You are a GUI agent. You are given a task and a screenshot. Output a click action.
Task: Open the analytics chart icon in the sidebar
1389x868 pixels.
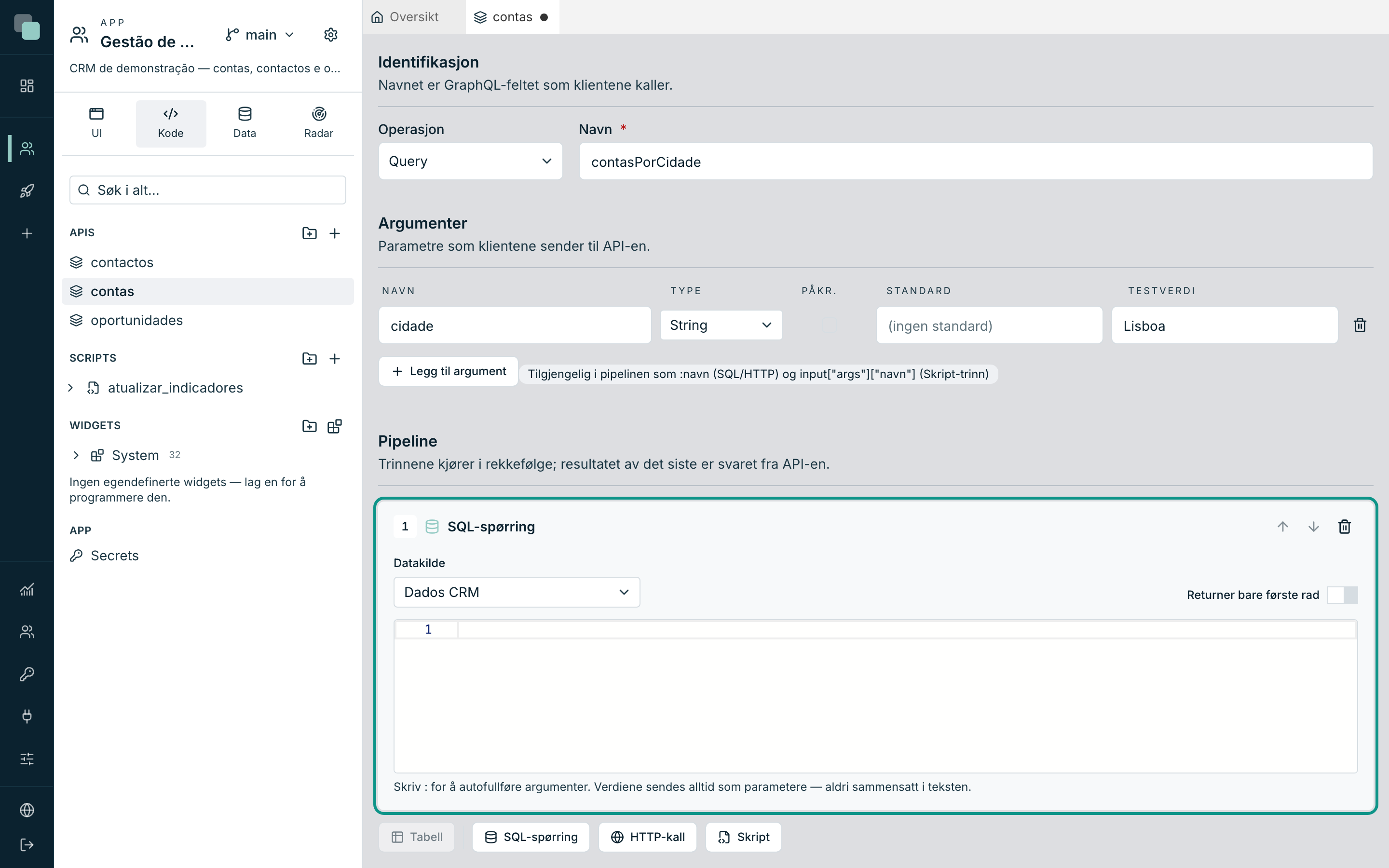pos(27,590)
